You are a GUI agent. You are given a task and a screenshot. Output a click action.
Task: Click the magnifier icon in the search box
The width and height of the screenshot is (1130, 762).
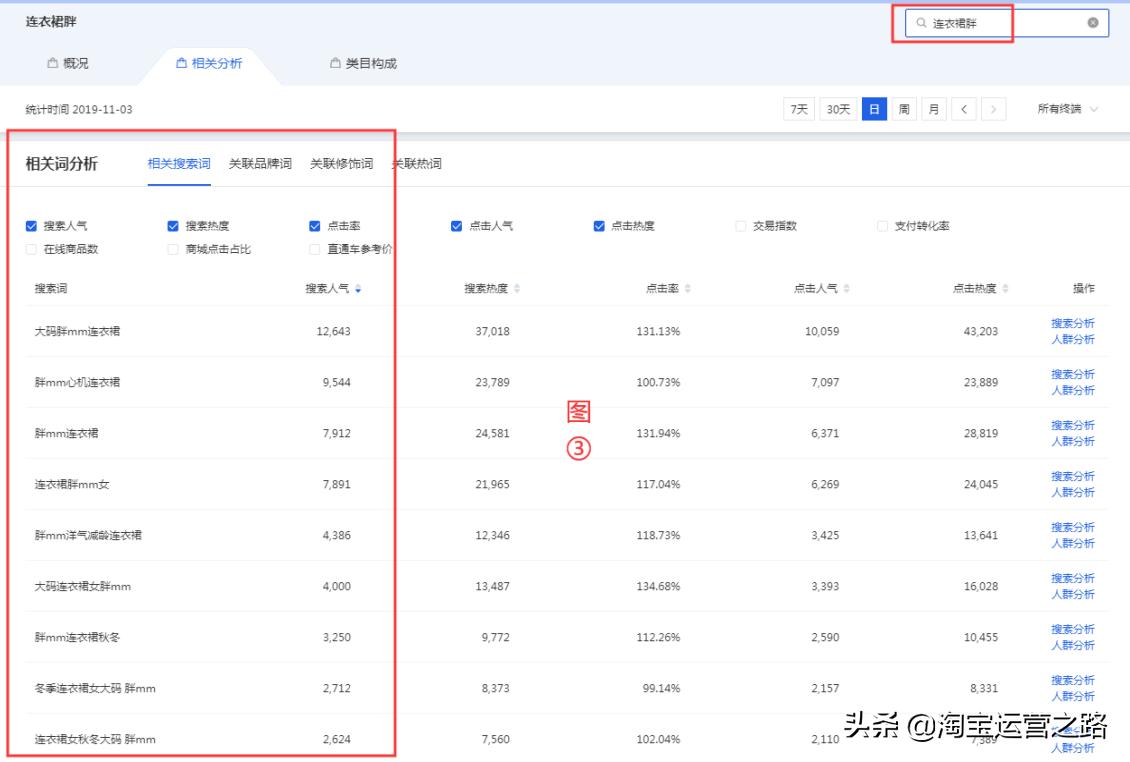[923, 24]
